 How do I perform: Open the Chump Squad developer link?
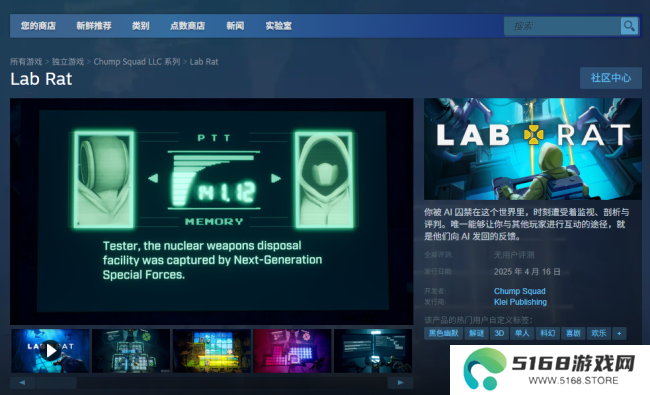click(519, 291)
